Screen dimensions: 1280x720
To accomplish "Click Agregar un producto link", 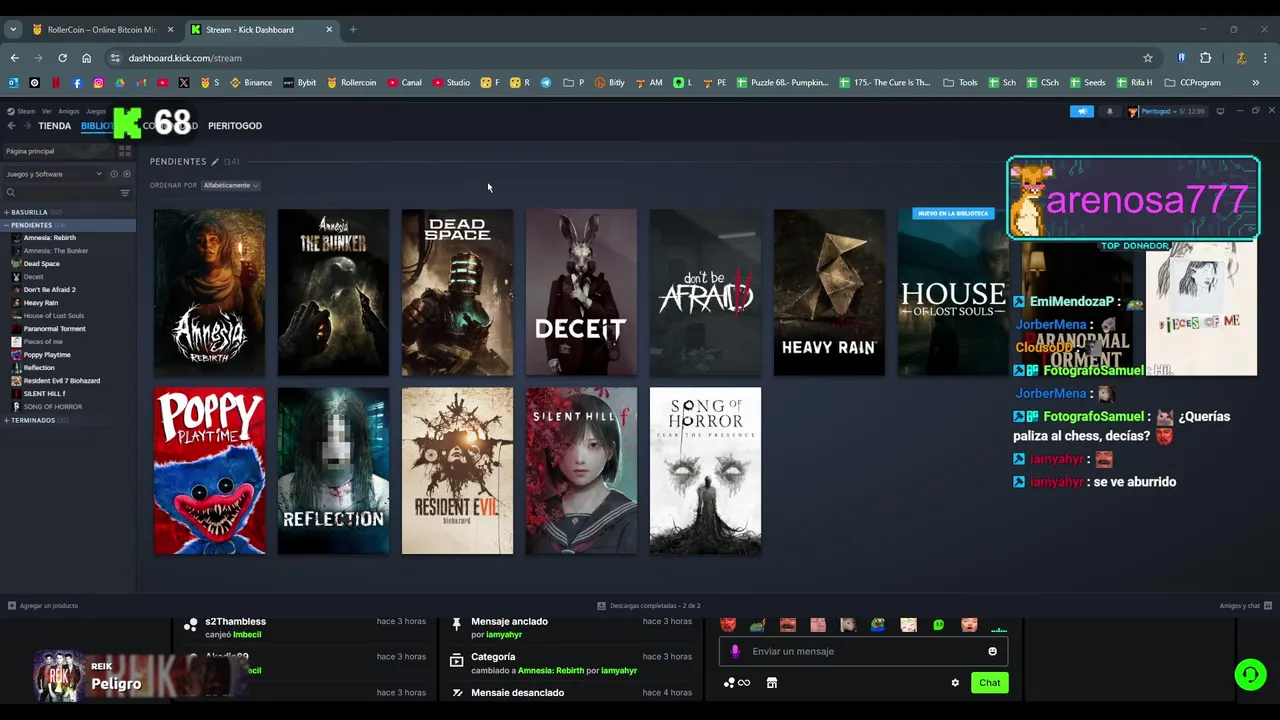I will 43,606.
